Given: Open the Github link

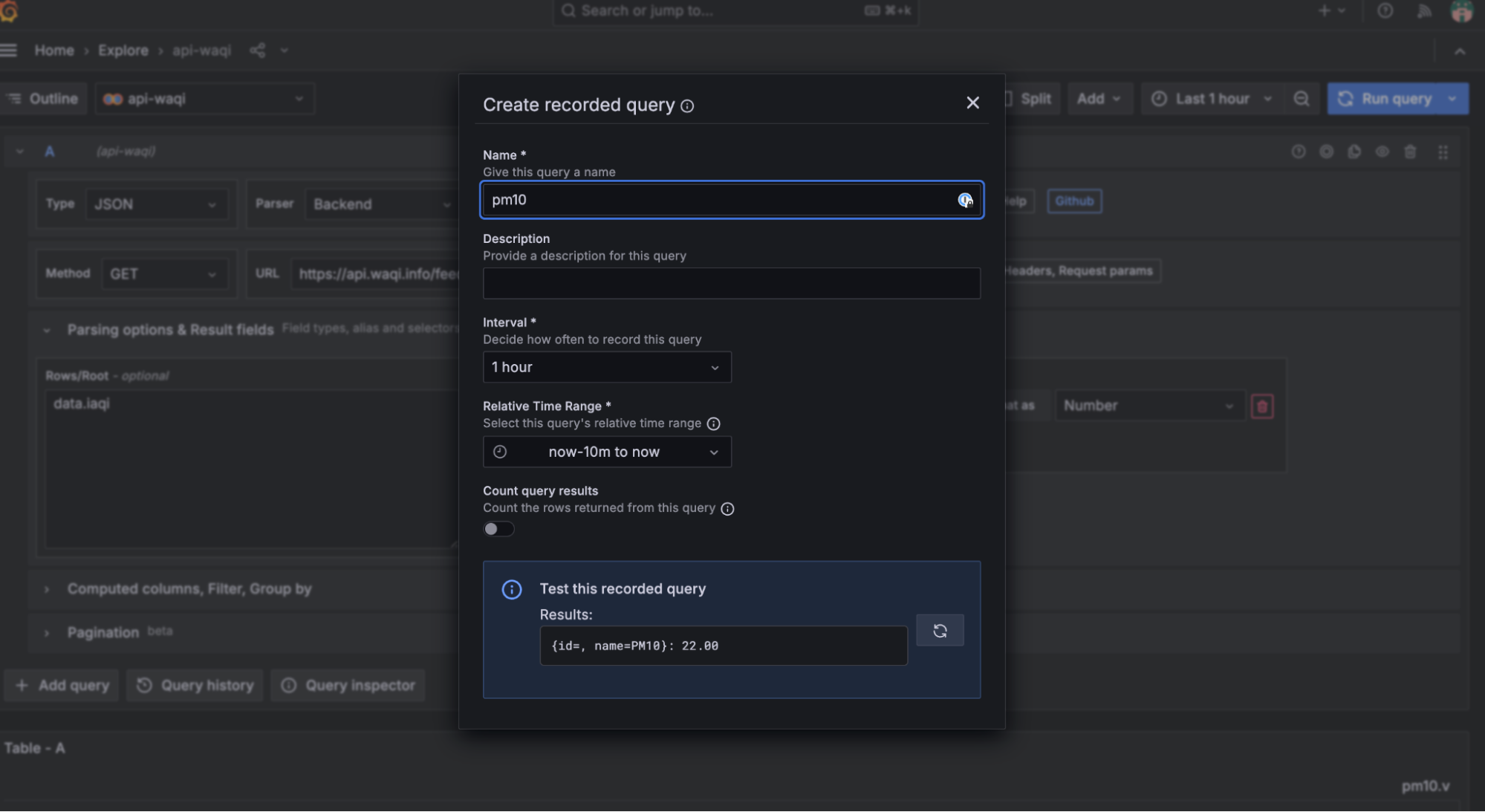Looking at the screenshot, I should coord(1073,201).
